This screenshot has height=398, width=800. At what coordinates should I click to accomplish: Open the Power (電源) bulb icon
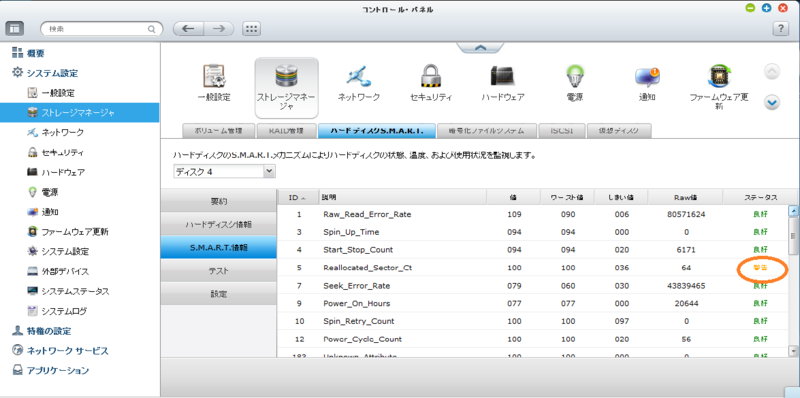[x=575, y=83]
